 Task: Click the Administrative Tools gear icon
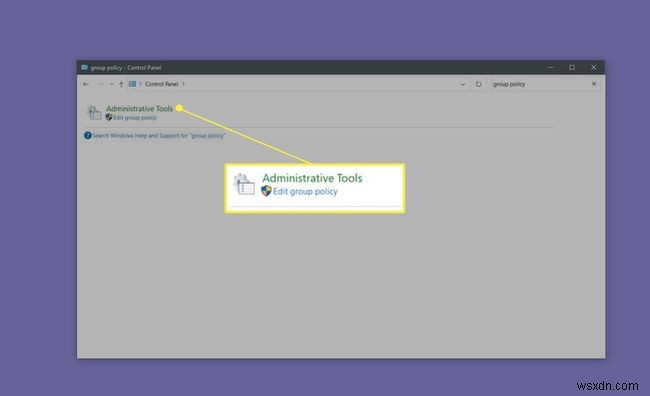click(94, 112)
